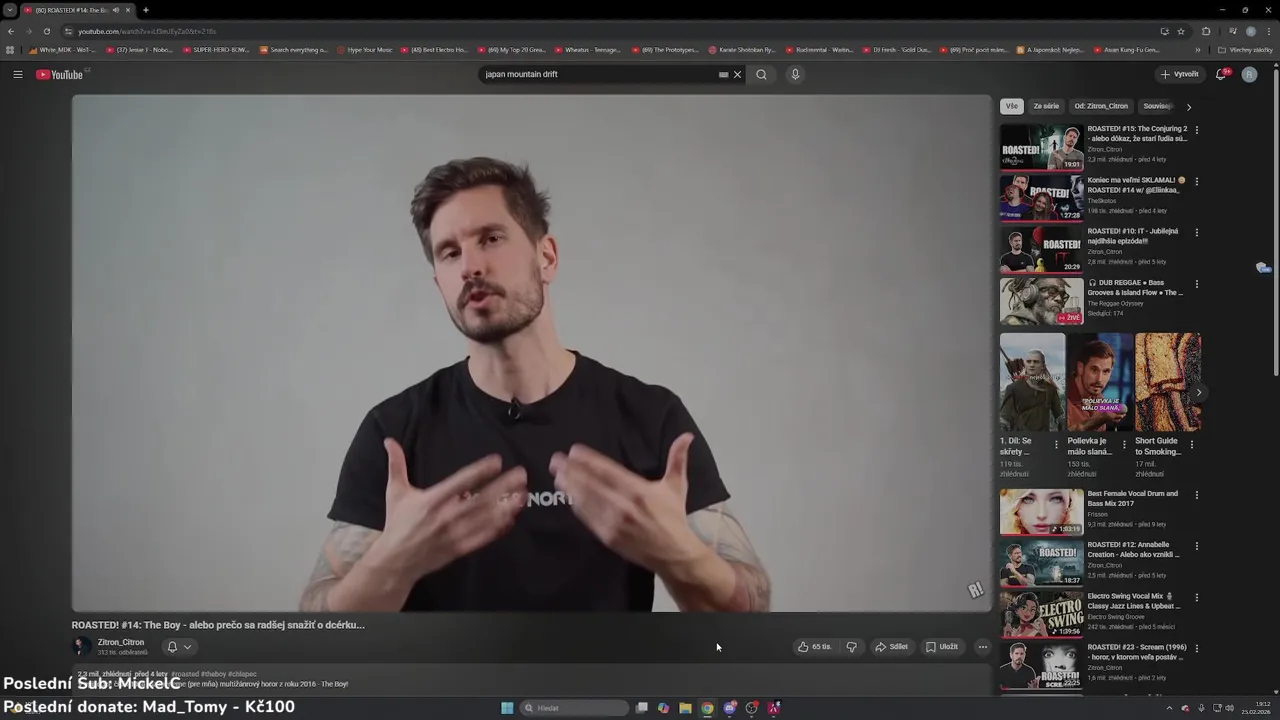Like the video (65 tis.)
This screenshot has height=720, width=1280.
(x=814, y=647)
